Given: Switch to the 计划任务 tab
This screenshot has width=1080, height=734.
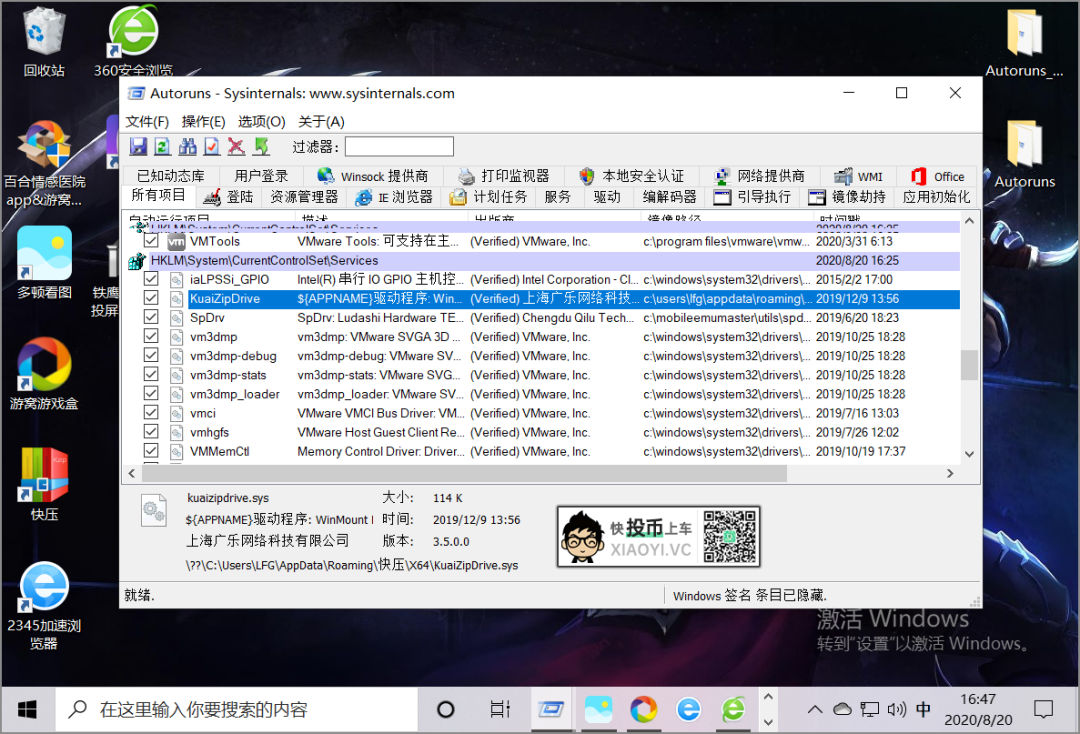Looking at the screenshot, I should coord(501,197).
